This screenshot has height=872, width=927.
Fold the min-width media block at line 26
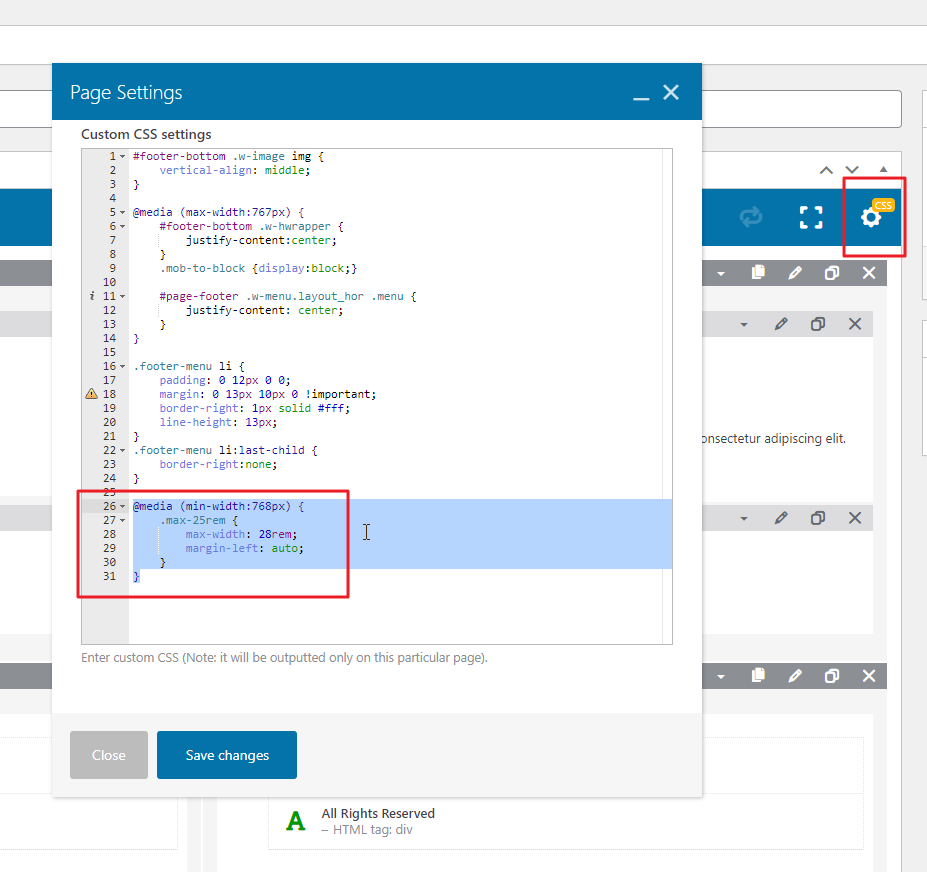coord(122,507)
